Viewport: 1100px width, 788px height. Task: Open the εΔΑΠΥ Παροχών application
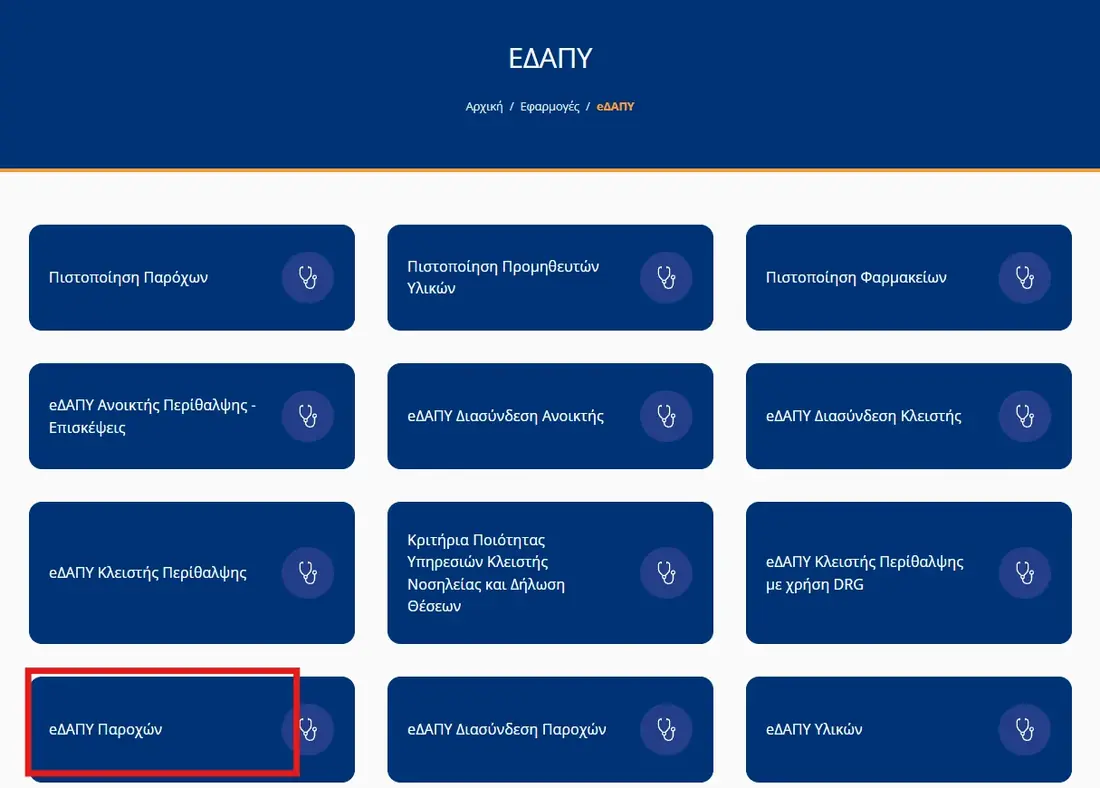(x=192, y=729)
